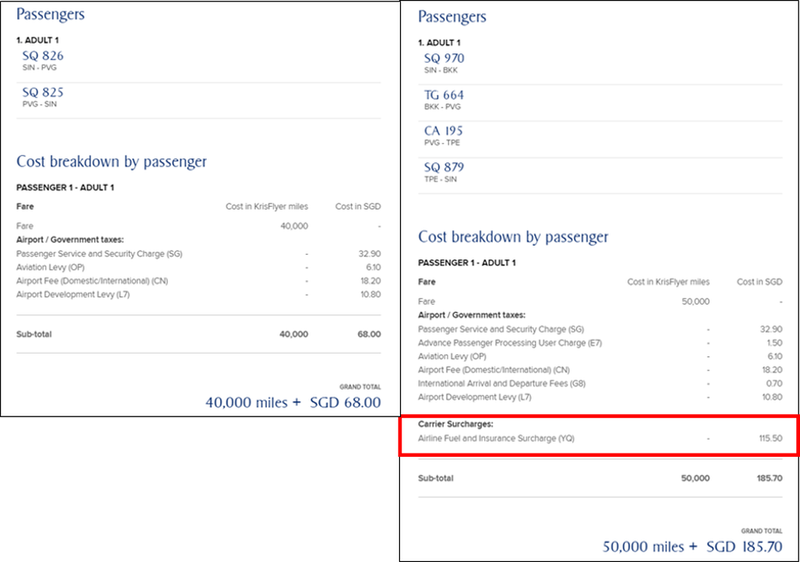Click right panel Sub-total label
This screenshot has height=562, width=800.
436,478
